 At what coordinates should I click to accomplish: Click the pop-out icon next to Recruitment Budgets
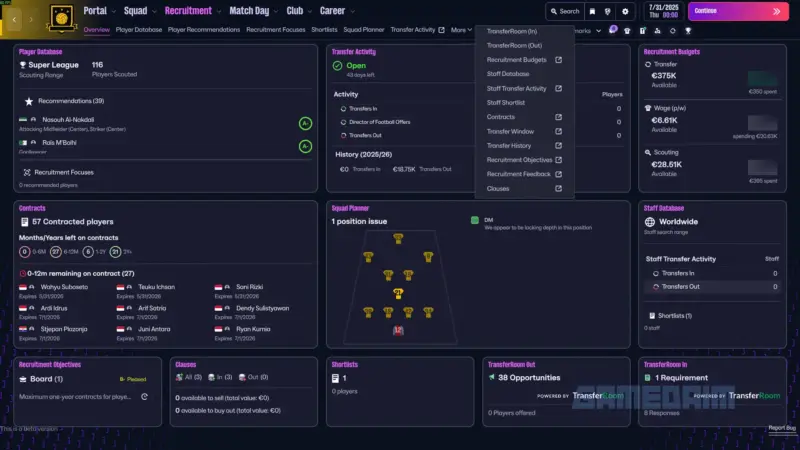coord(558,60)
